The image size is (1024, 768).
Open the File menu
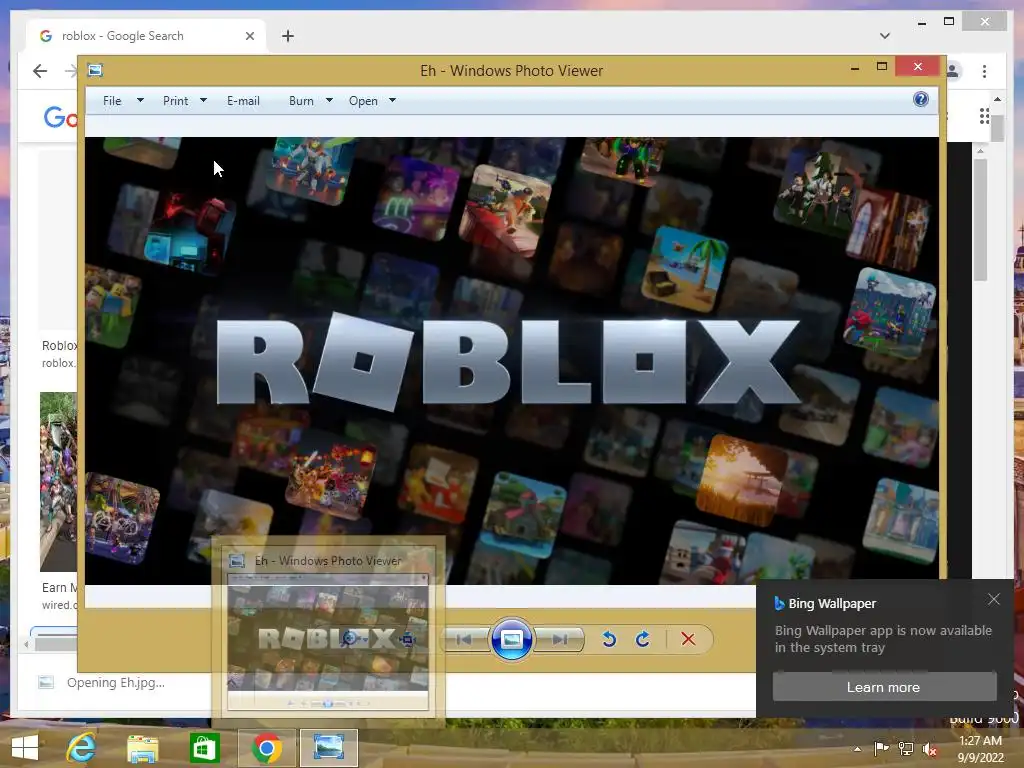(112, 101)
